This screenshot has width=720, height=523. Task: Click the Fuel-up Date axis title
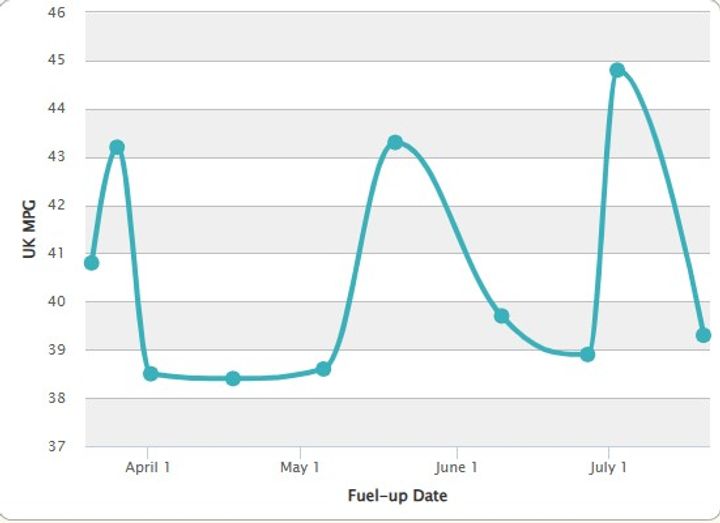(398, 495)
